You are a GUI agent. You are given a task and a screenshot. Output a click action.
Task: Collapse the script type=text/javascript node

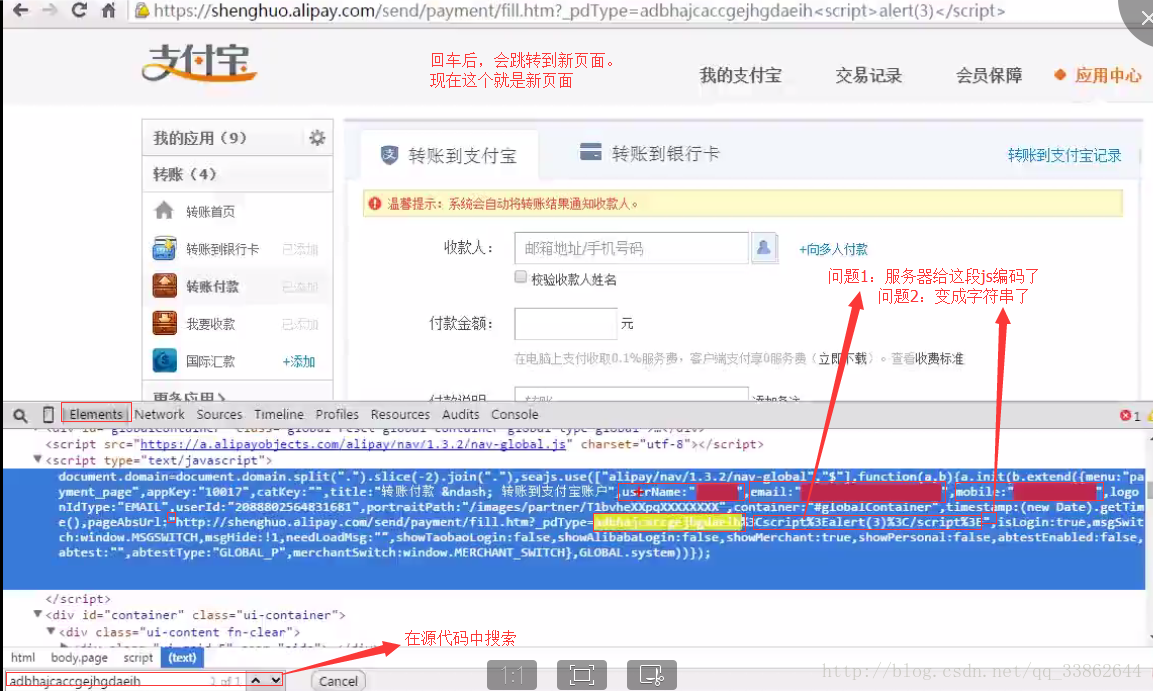click(x=38, y=459)
